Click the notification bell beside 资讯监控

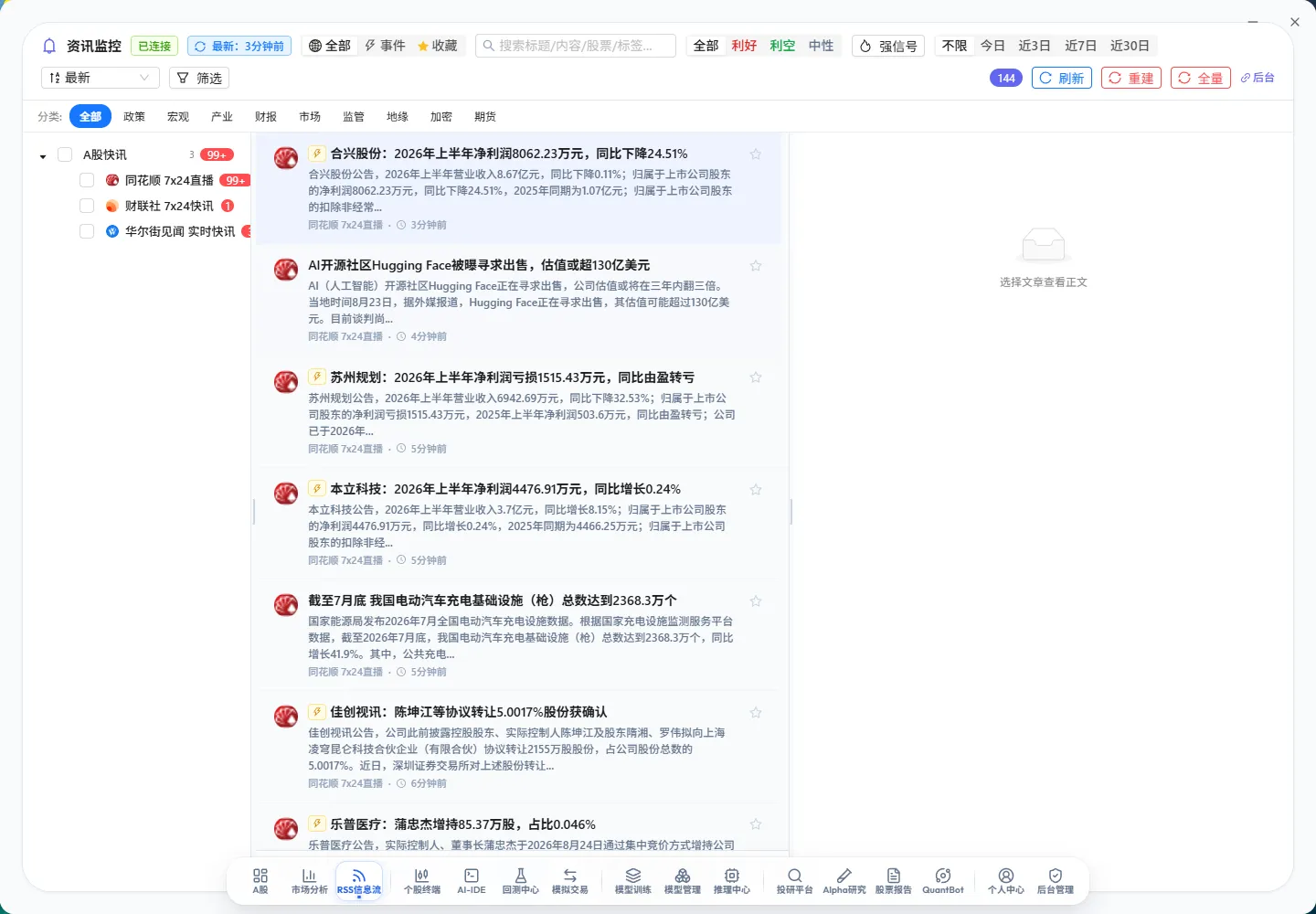49,46
